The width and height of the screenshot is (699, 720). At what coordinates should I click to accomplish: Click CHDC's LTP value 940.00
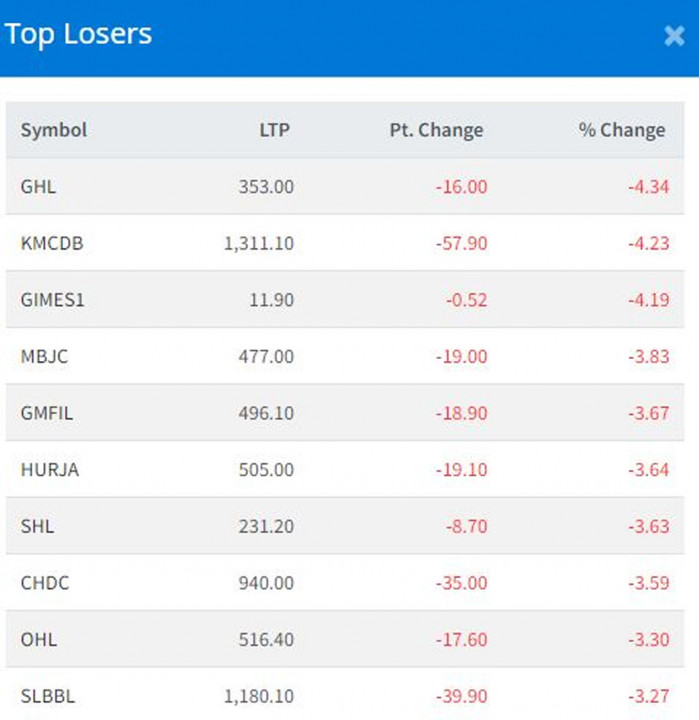click(266, 583)
